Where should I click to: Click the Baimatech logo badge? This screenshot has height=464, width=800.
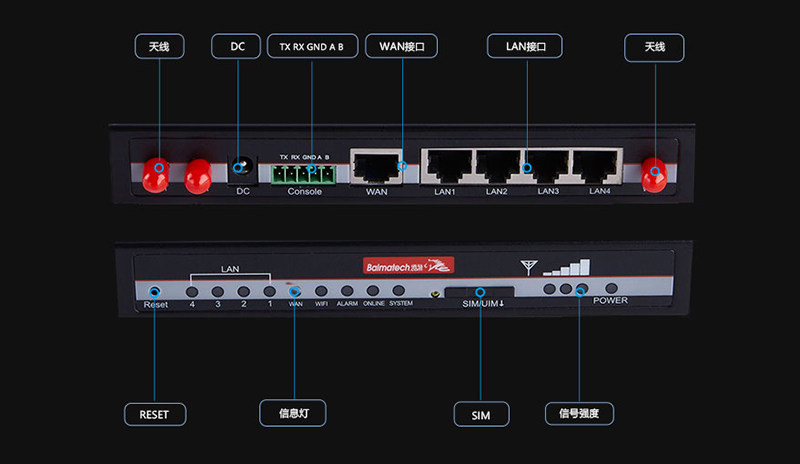point(408,266)
